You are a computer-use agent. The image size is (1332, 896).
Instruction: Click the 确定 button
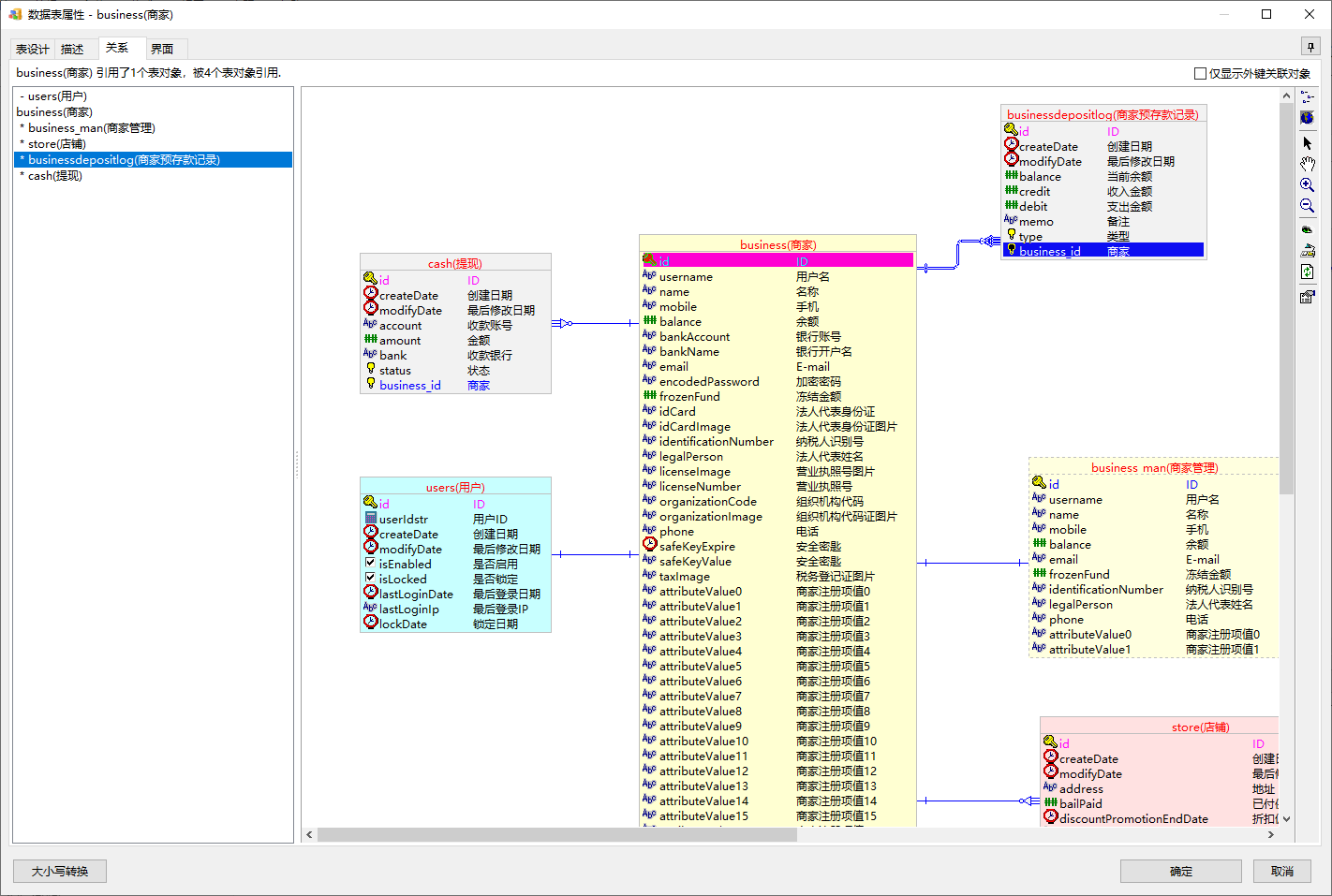[1181, 871]
